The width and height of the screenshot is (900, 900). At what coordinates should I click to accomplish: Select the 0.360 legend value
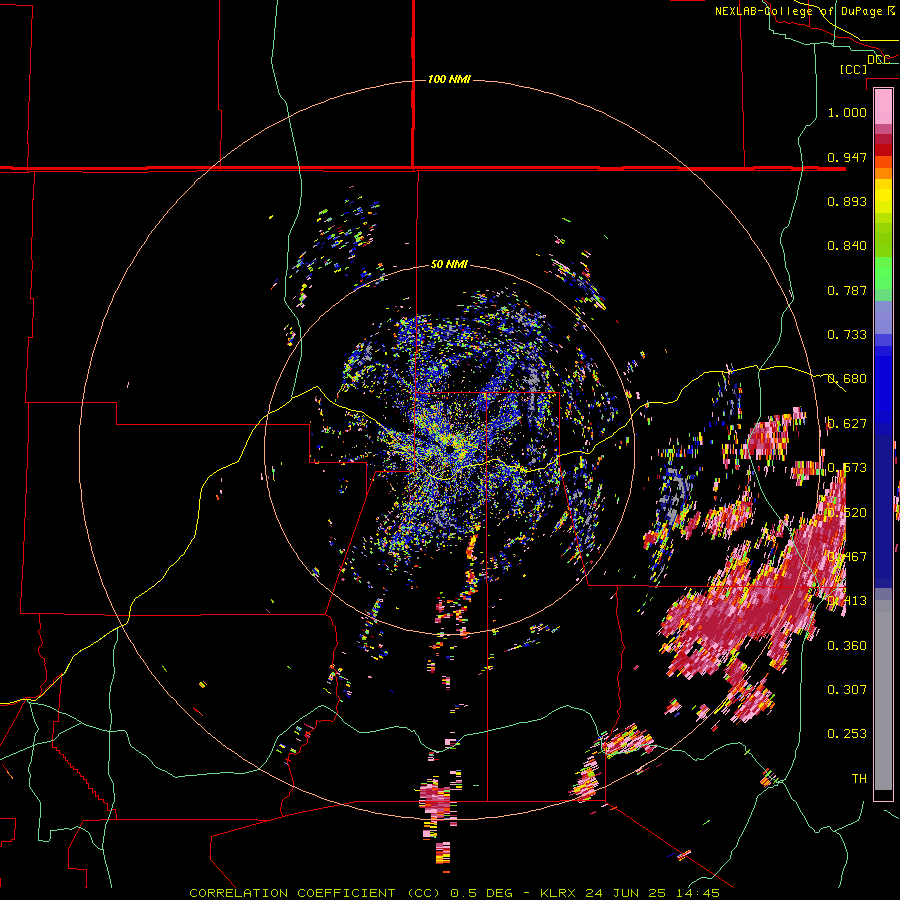(847, 646)
